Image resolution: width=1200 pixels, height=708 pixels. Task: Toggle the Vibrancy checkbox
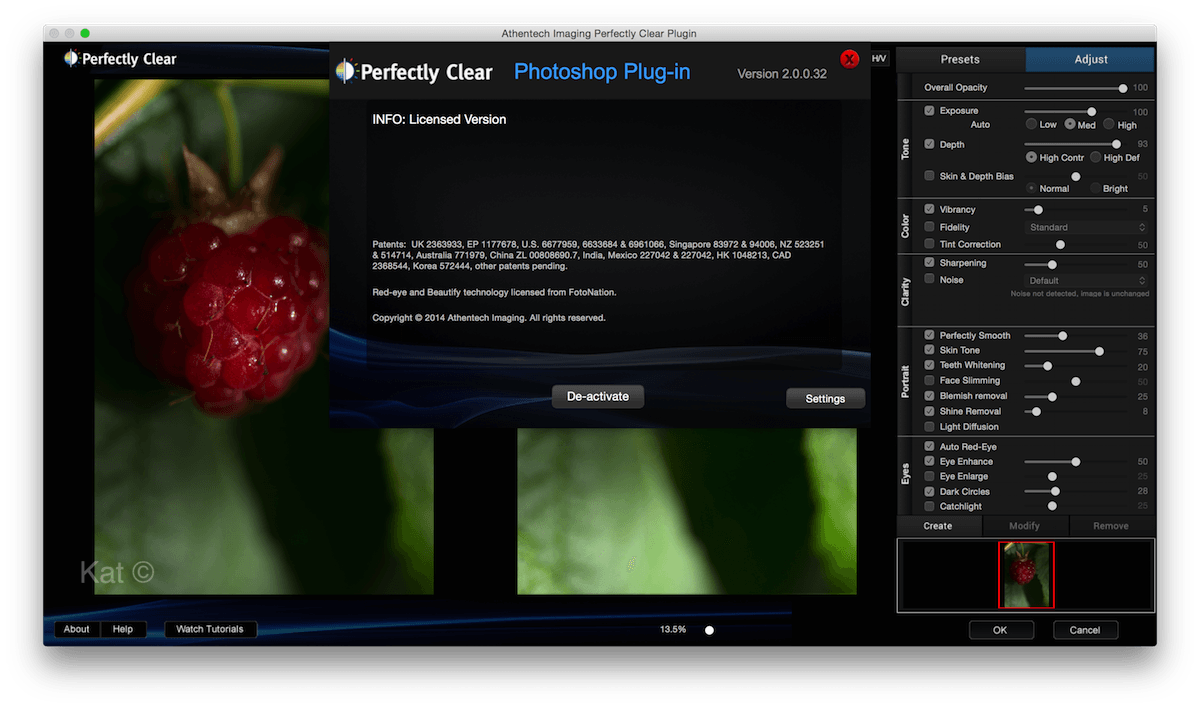coord(930,210)
